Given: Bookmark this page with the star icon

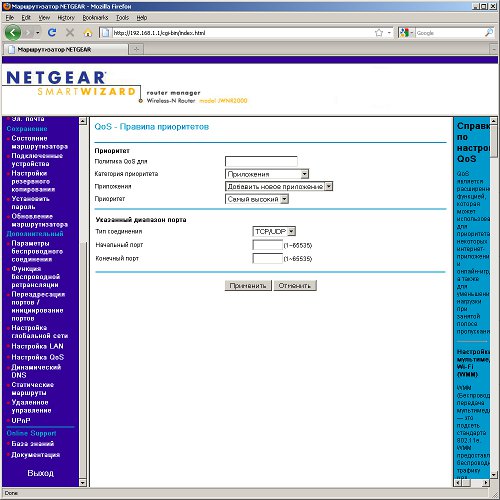Looking at the screenshot, I should pos(379,33).
